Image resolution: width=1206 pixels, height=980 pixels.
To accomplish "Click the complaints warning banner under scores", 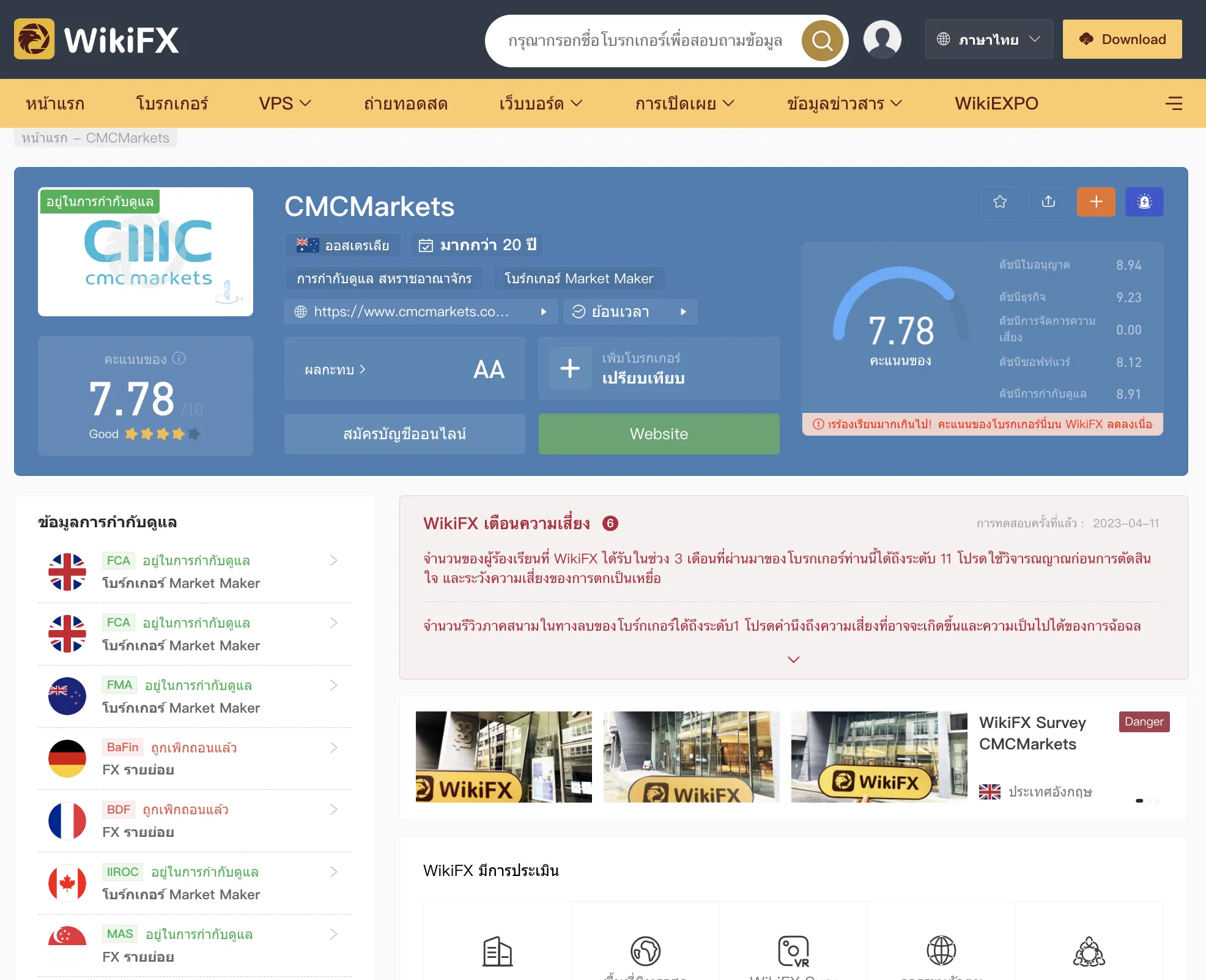I will [983, 425].
